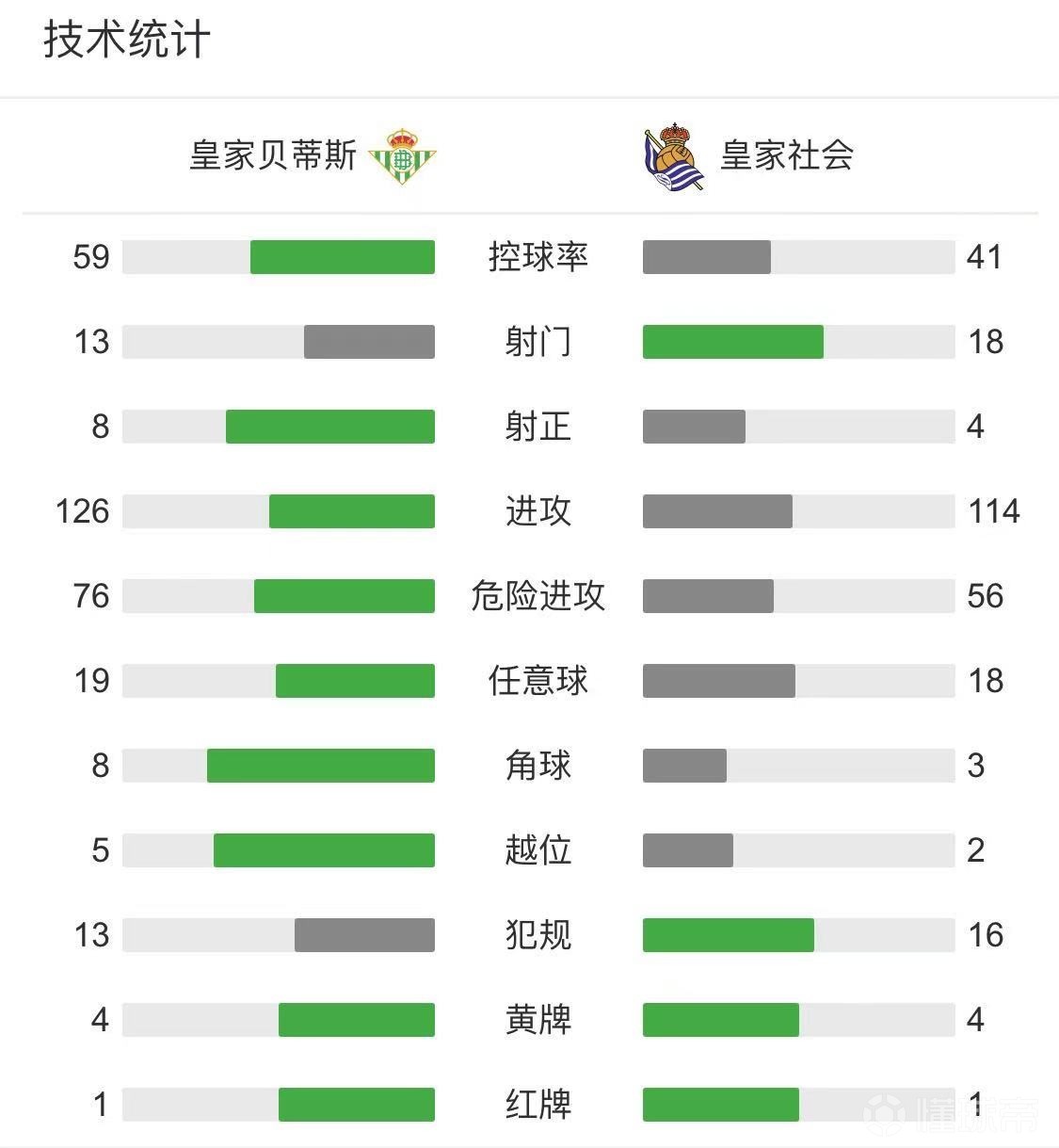Screen dimensions: 1059x1148
Task: Click the Real Sociedad team crest
Action: tap(673, 155)
